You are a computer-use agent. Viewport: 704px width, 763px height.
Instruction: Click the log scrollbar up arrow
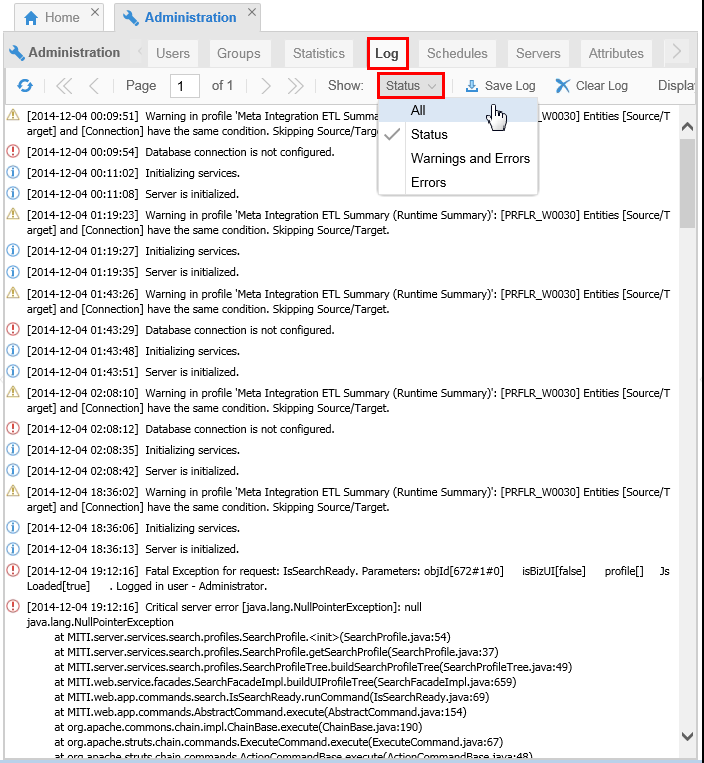(x=687, y=127)
